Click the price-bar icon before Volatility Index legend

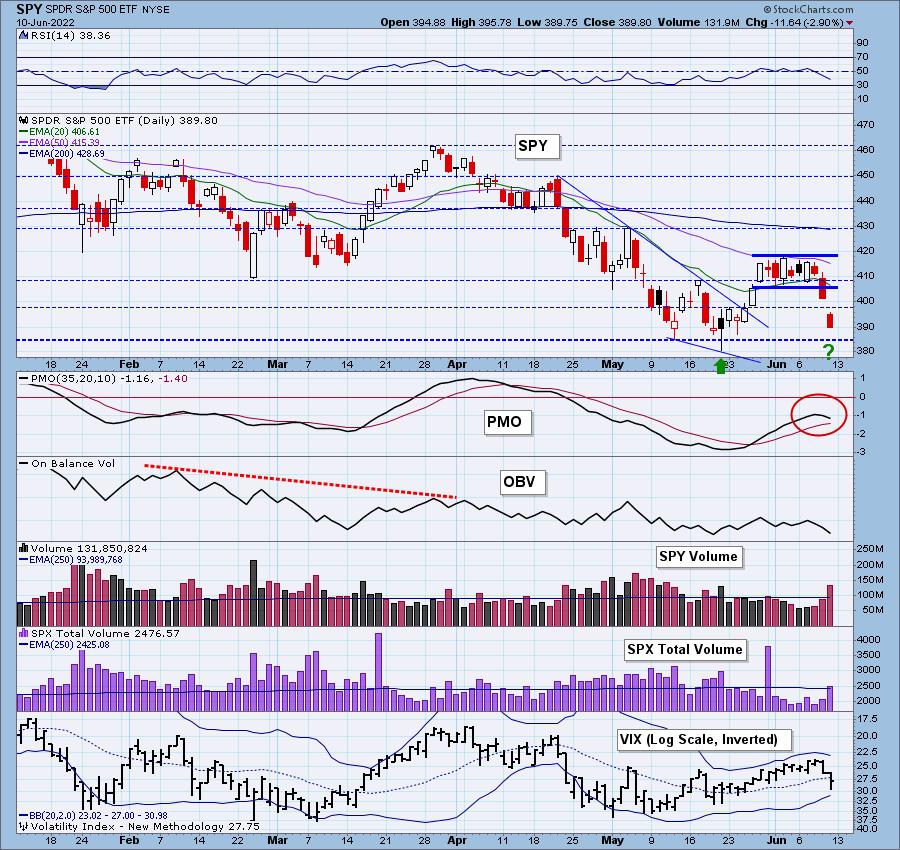pyautogui.click(x=24, y=826)
